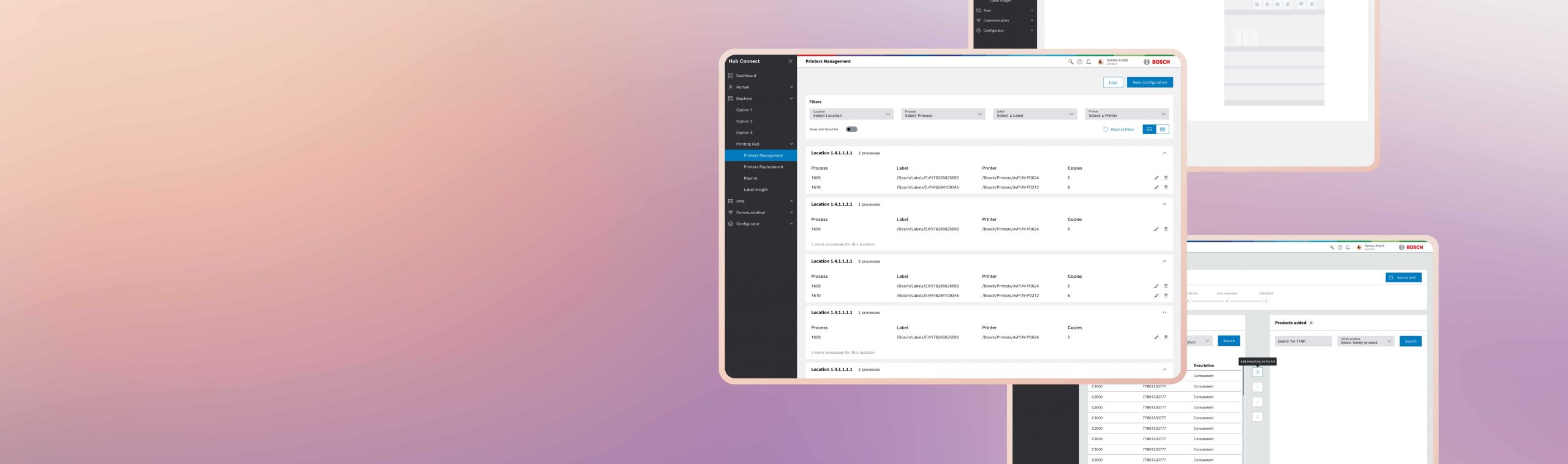Open the Select Location dropdown
Screen dimensions: 1568x464
tap(851, 114)
